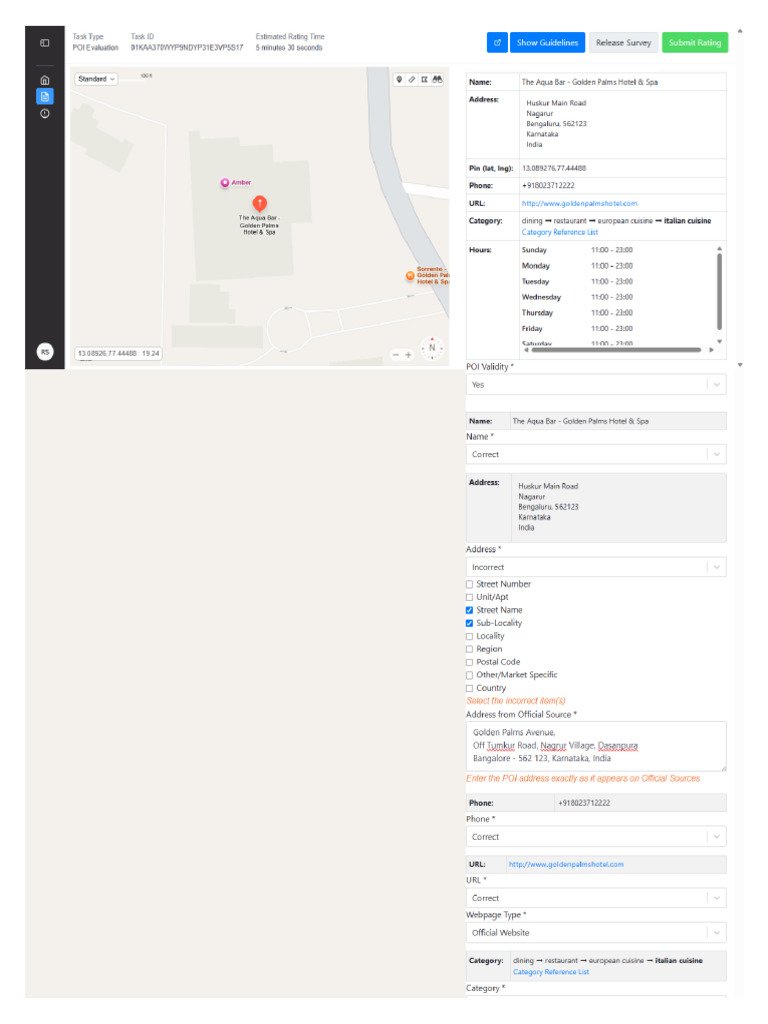Open the Phone rating dropdown
The width and height of the screenshot is (768, 1024).
coord(596,837)
